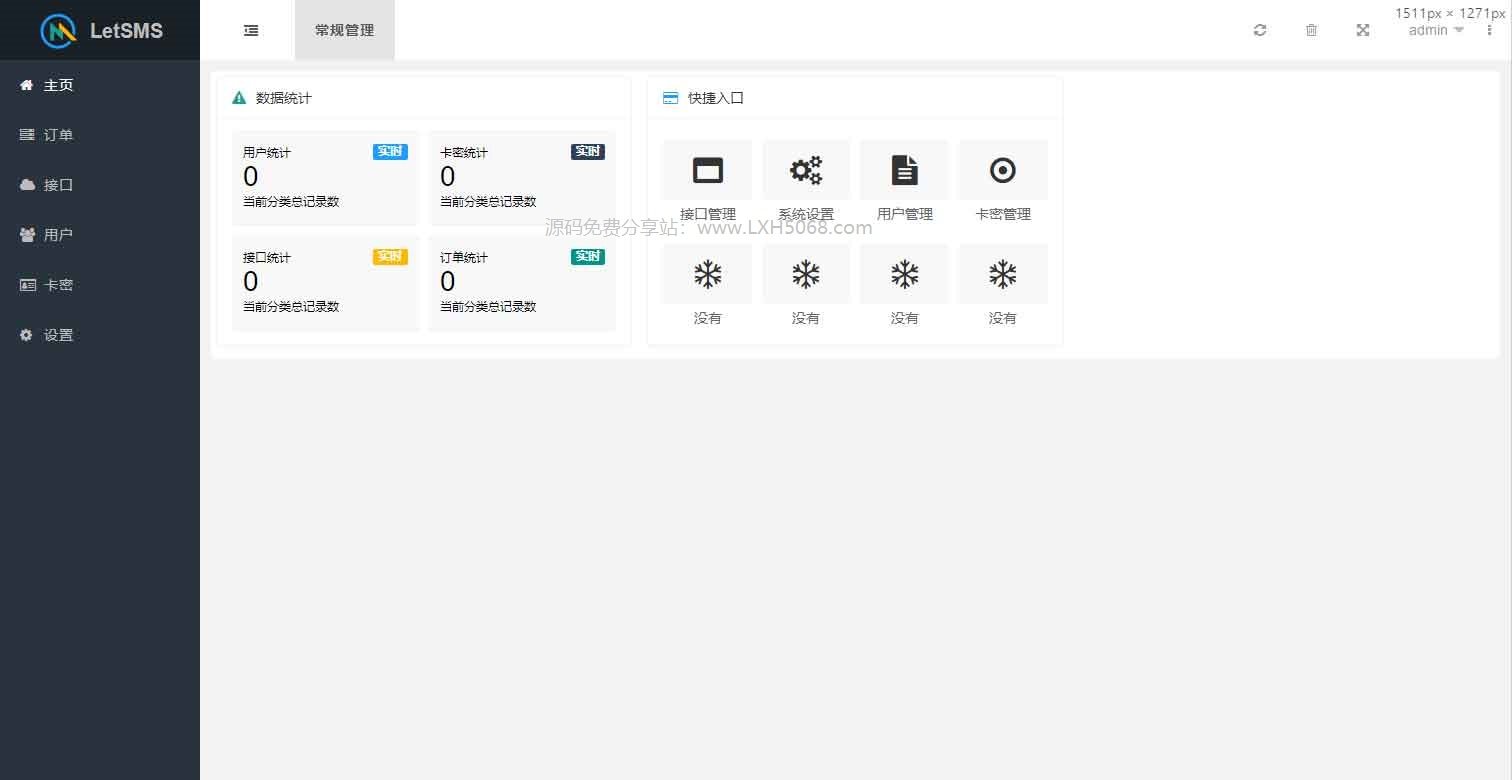Collapse the sidebar with the menu toggle
The width and height of the screenshot is (1512, 780).
pyautogui.click(x=251, y=30)
